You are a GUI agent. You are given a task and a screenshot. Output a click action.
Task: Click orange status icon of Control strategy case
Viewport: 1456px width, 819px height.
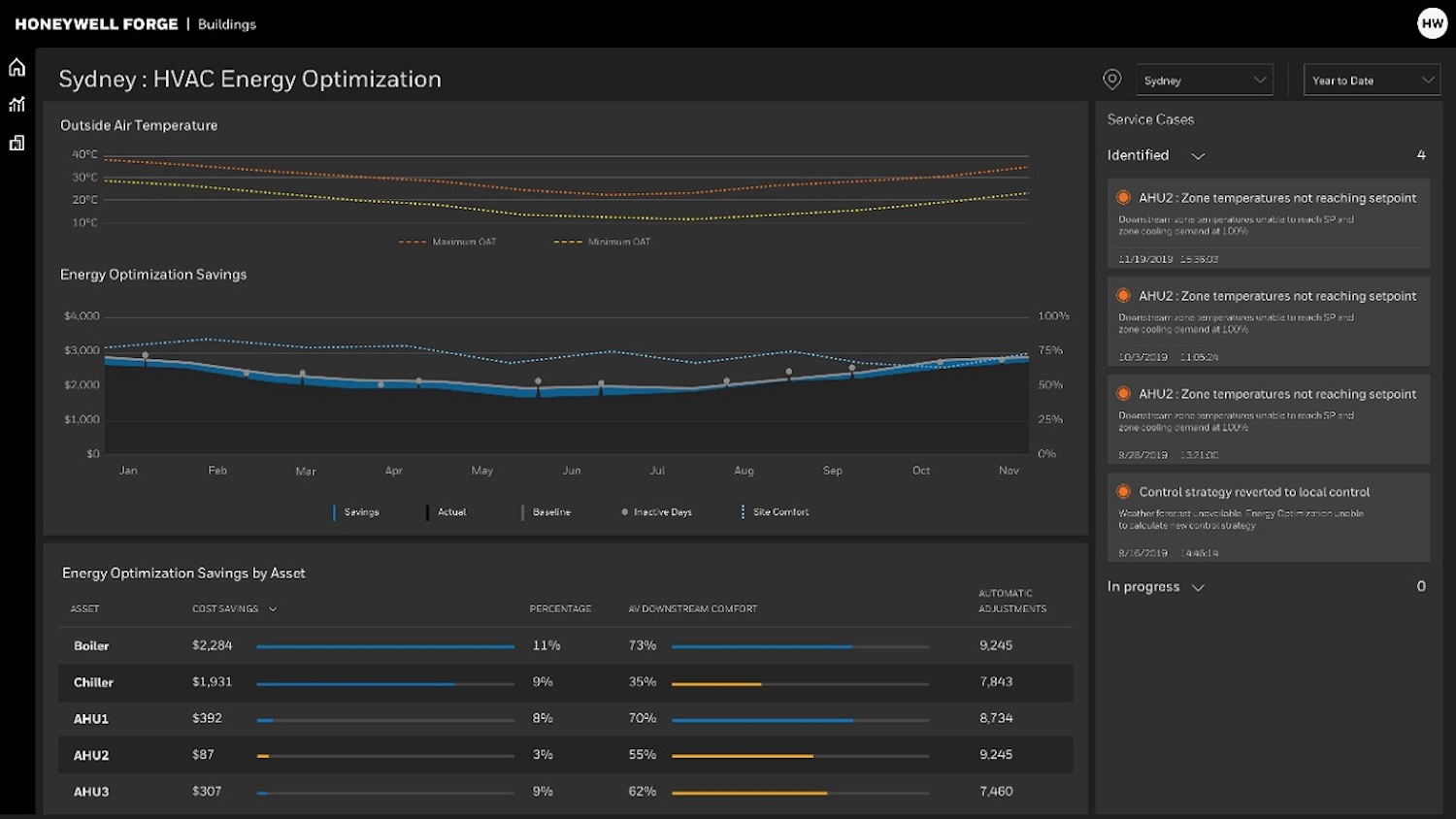(1123, 491)
